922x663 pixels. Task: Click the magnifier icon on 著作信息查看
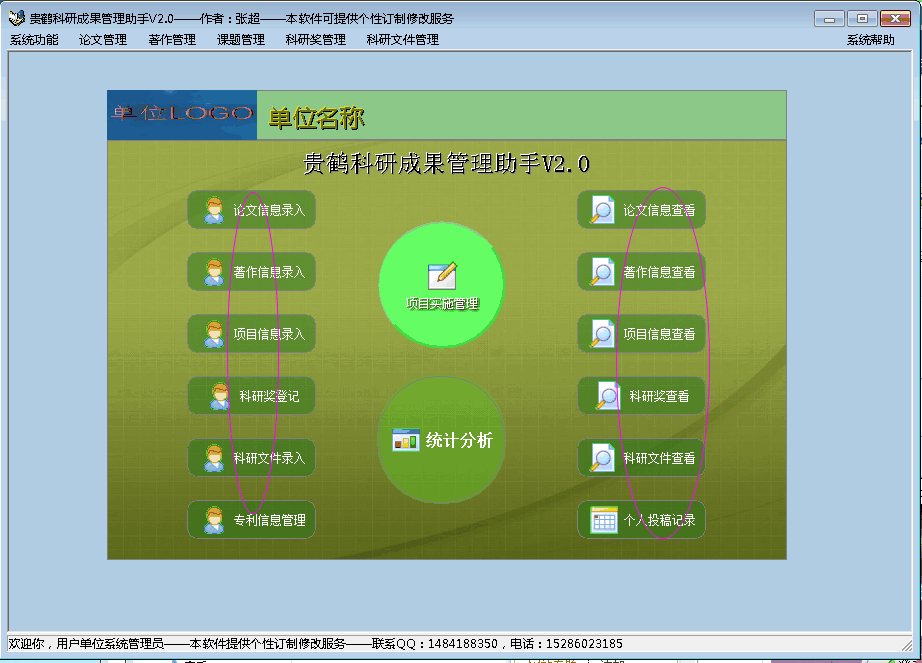602,272
